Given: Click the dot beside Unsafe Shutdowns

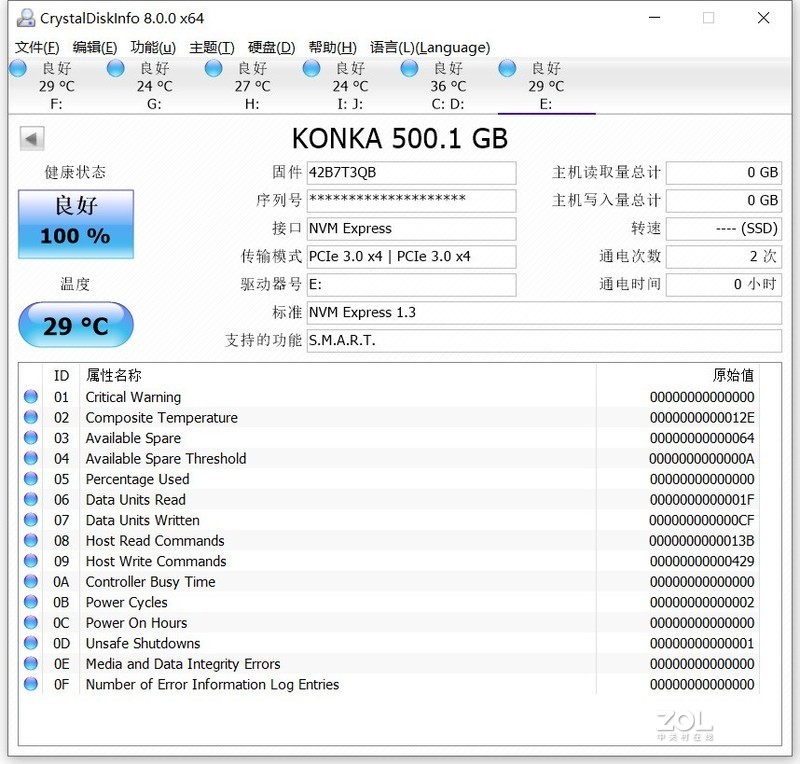Looking at the screenshot, I should point(29,643).
